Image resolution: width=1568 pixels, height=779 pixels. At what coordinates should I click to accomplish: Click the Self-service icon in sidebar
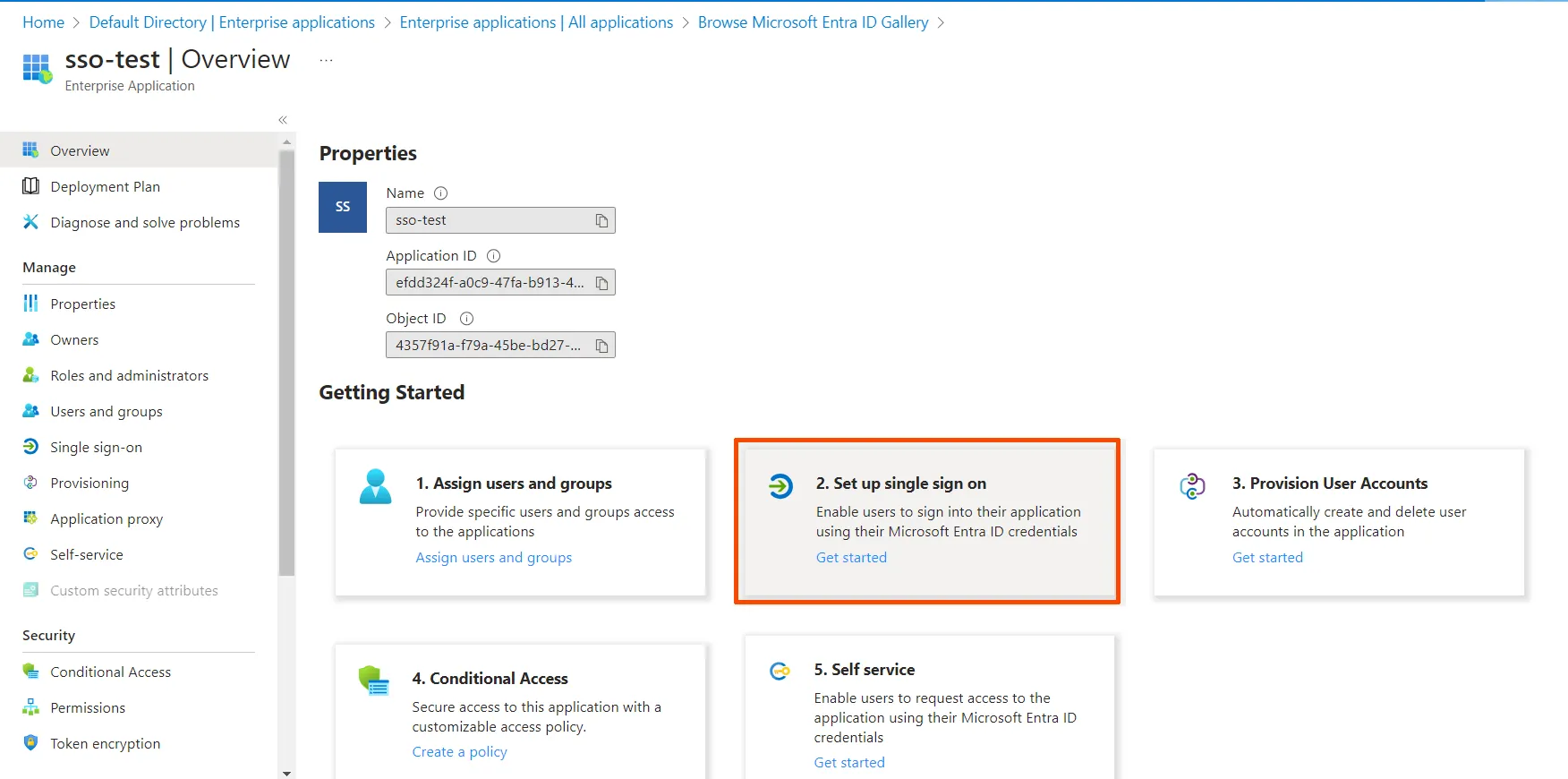pos(30,553)
